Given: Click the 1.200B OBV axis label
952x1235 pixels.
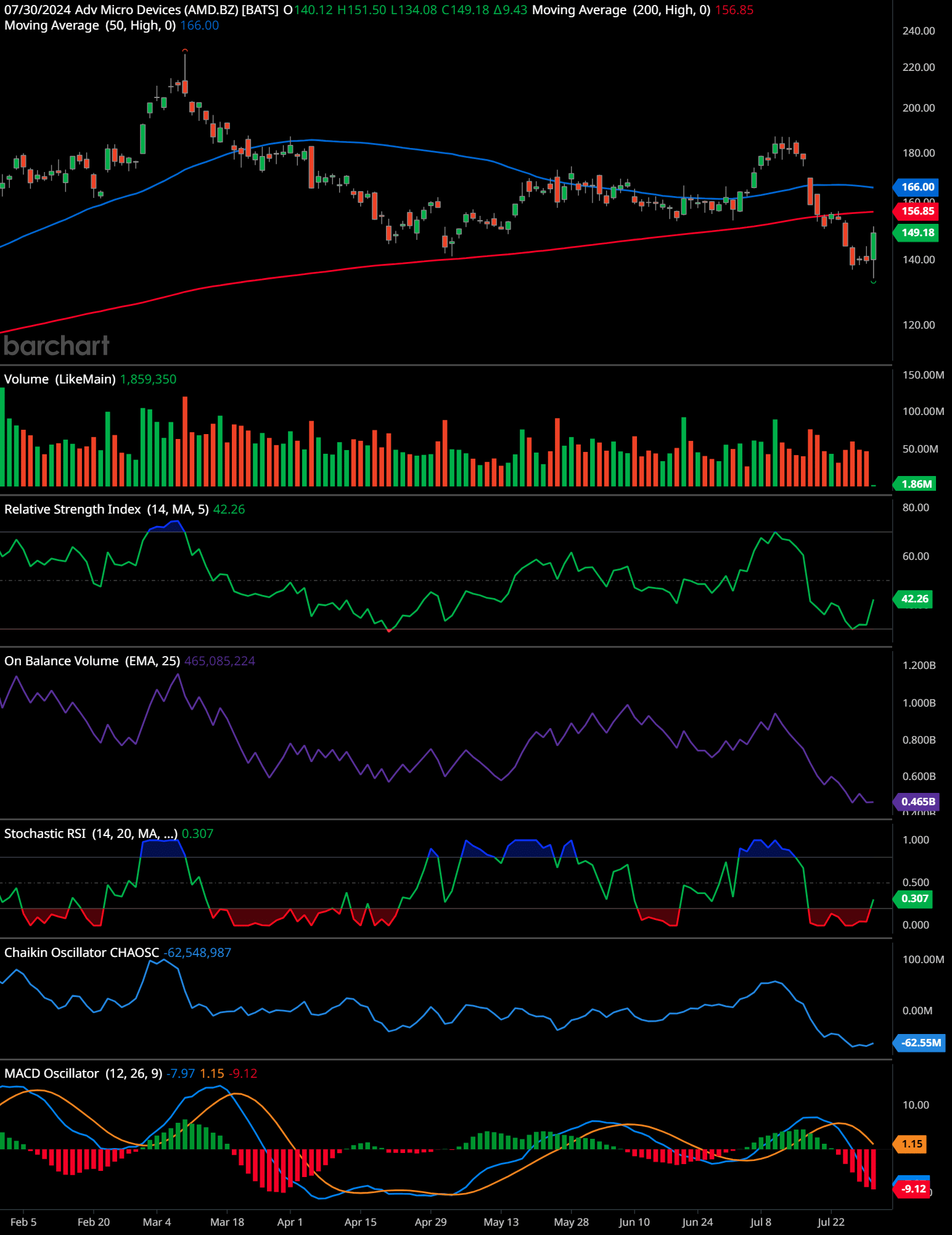Looking at the screenshot, I should (919, 665).
